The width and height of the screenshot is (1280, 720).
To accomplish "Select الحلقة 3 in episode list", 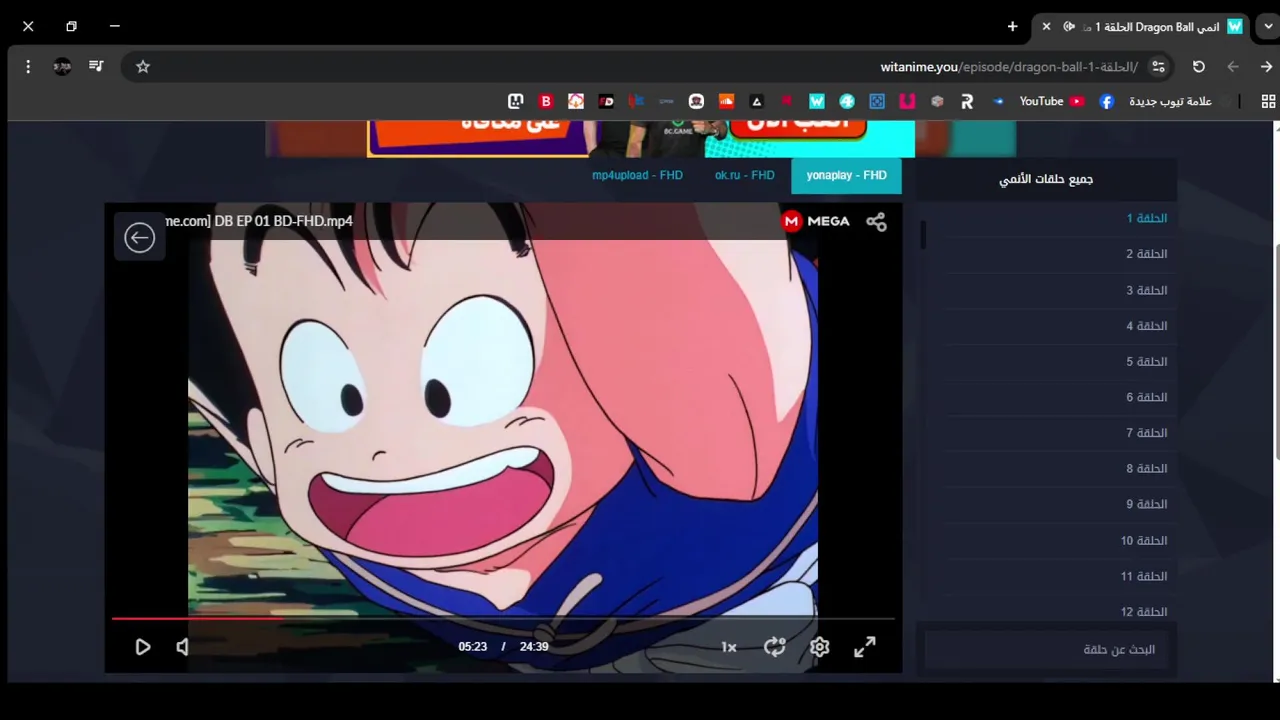I will [x=1147, y=290].
